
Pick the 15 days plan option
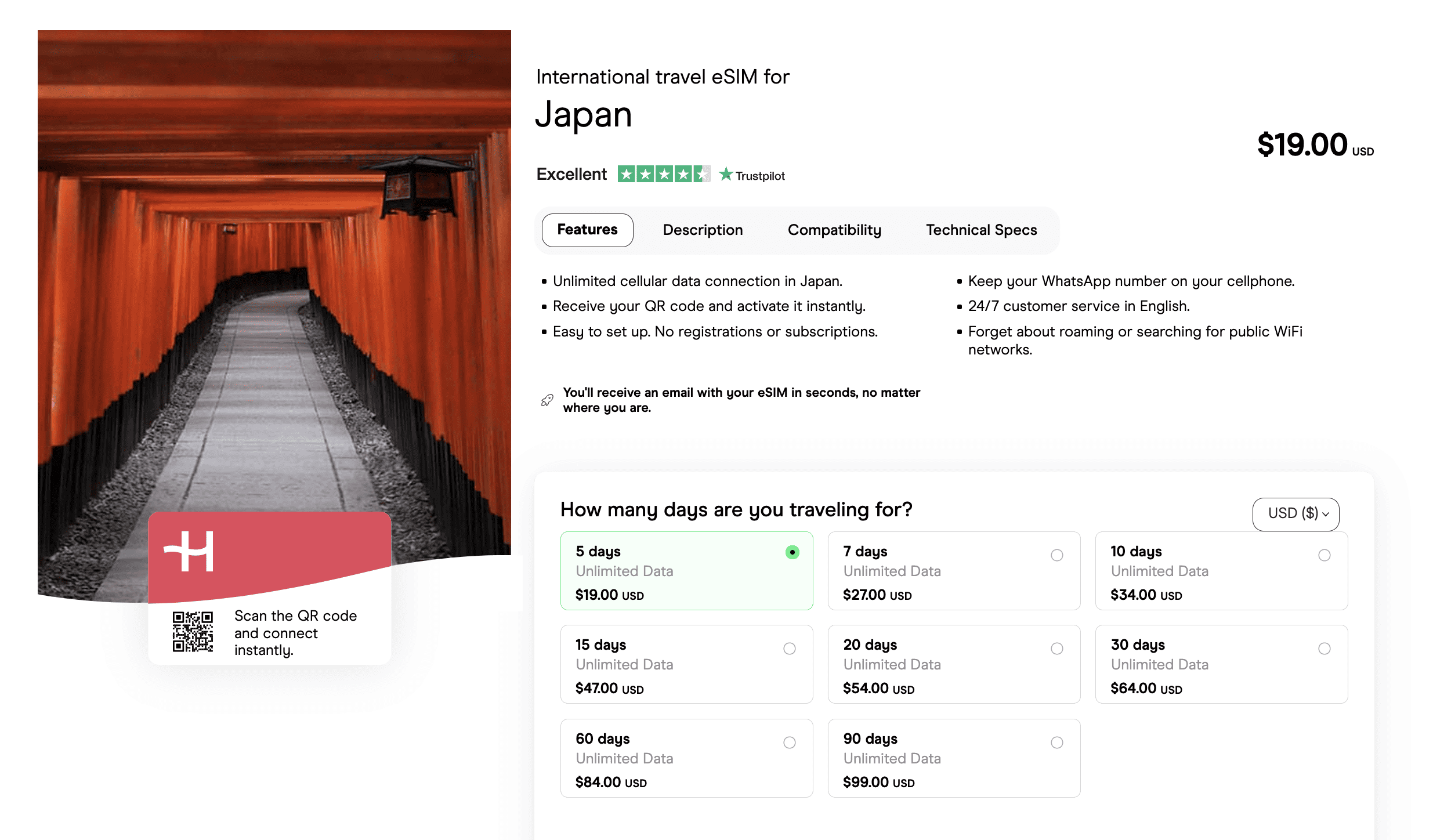tap(789, 649)
